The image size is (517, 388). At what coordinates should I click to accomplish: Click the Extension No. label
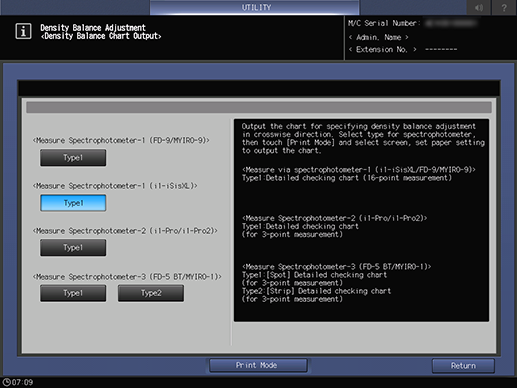click(382, 50)
